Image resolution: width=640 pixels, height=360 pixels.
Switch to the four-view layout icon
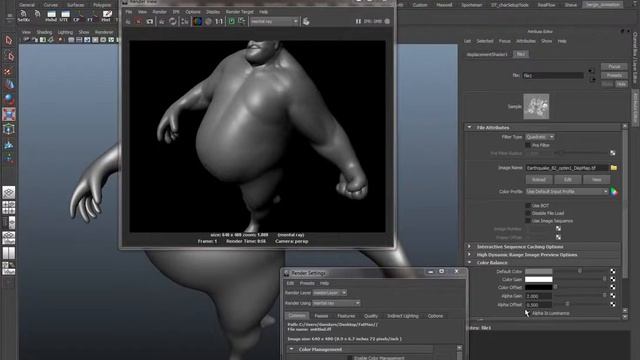tap(9, 207)
